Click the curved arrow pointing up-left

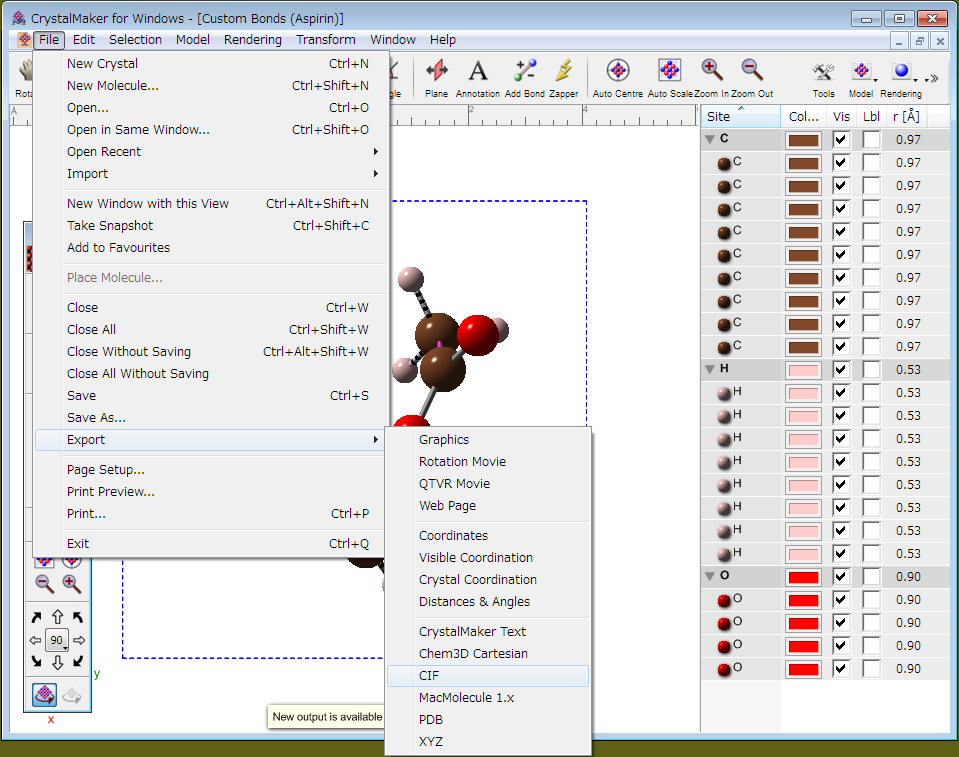pyautogui.click(x=78, y=618)
